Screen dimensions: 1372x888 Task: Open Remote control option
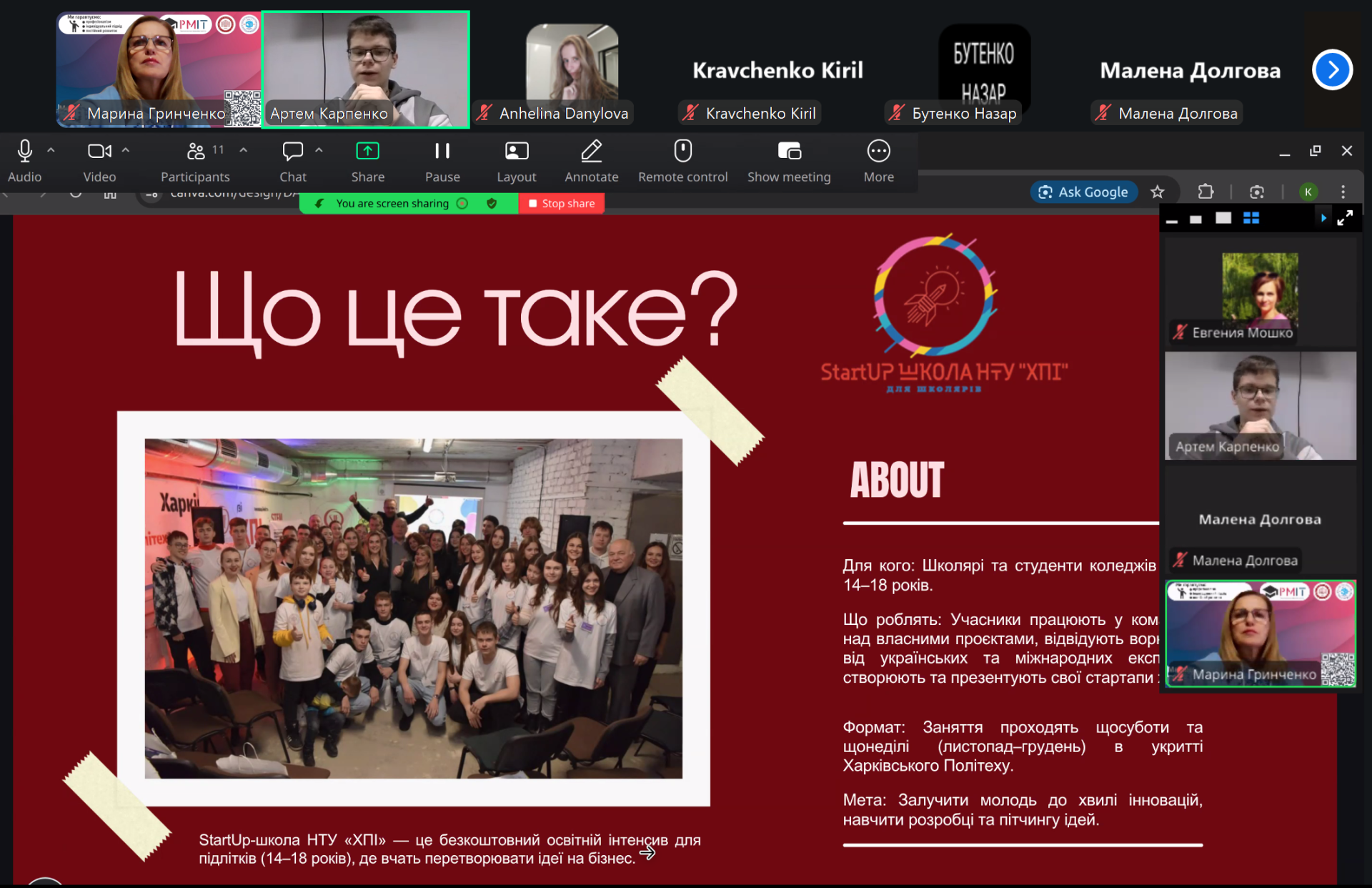coord(682,152)
